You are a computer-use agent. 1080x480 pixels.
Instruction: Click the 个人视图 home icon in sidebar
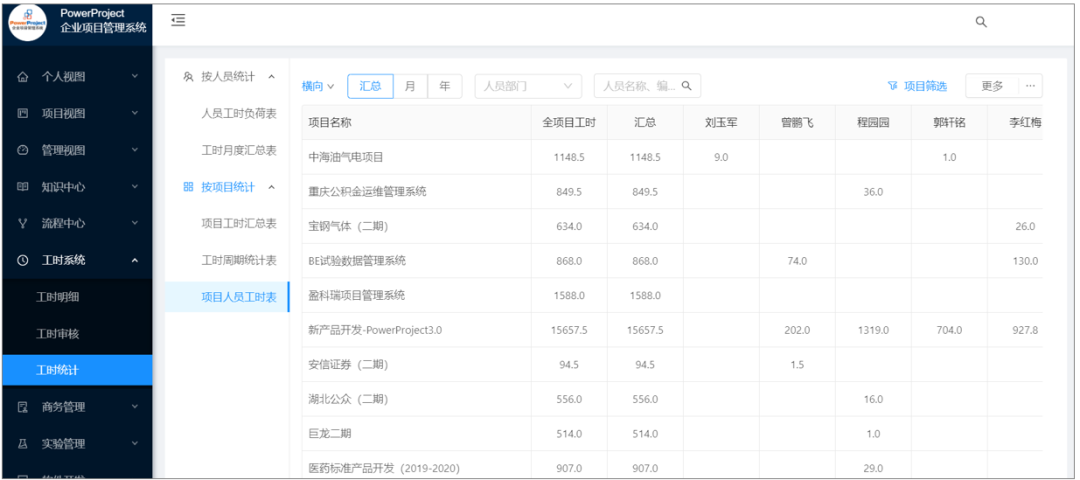[23, 77]
